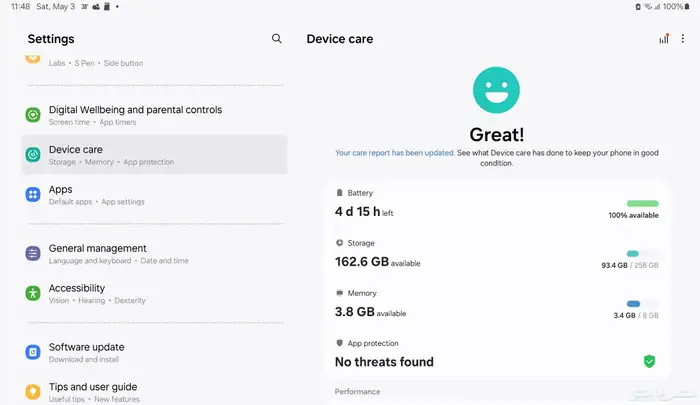Tap the Apps blue grid icon

(33, 195)
